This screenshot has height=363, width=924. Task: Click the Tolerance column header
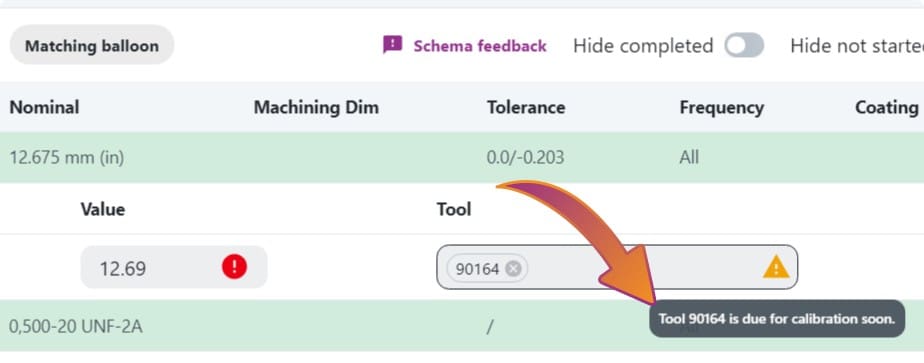click(x=526, y=107)
